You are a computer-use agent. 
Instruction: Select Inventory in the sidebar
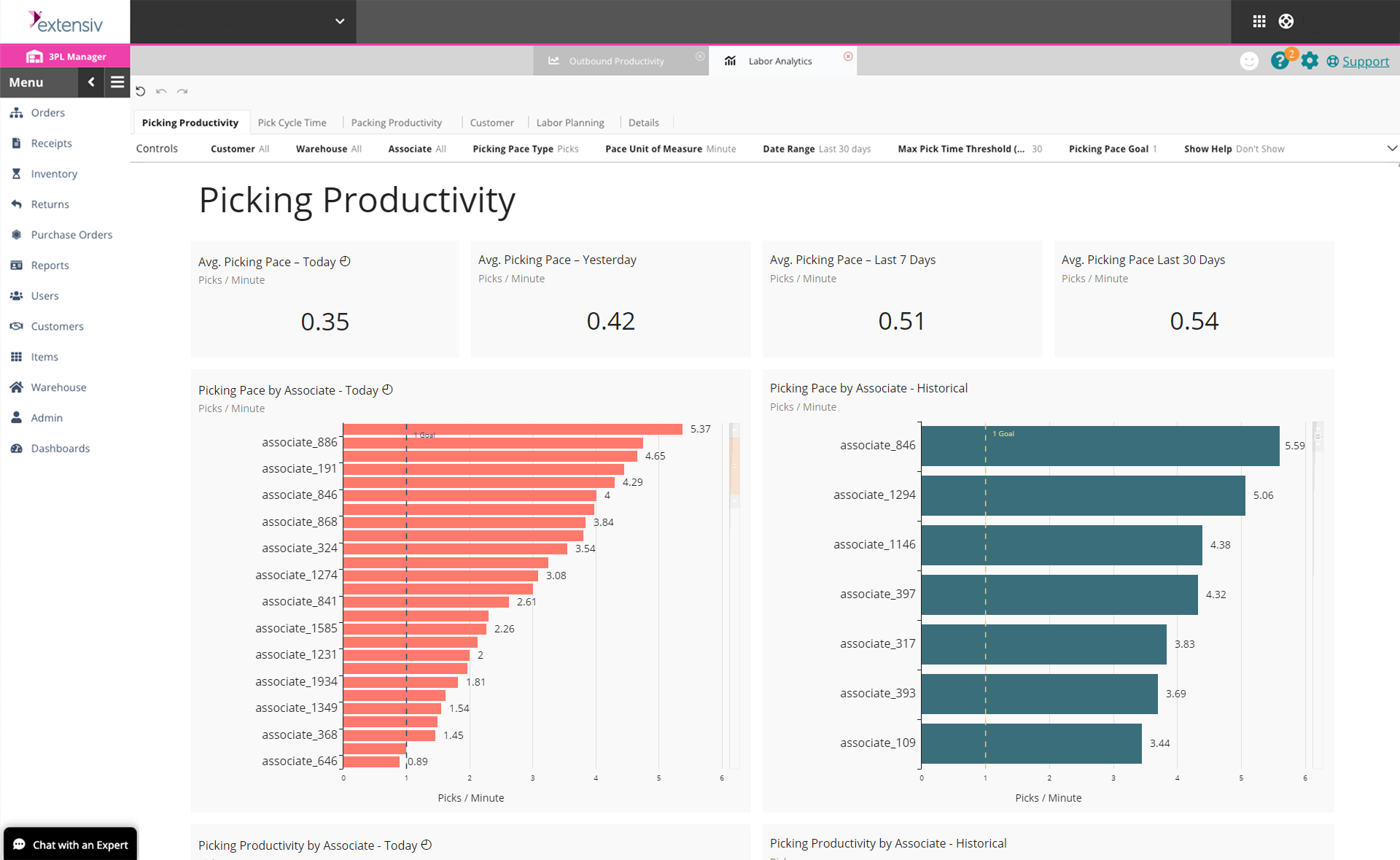[53, 174]
